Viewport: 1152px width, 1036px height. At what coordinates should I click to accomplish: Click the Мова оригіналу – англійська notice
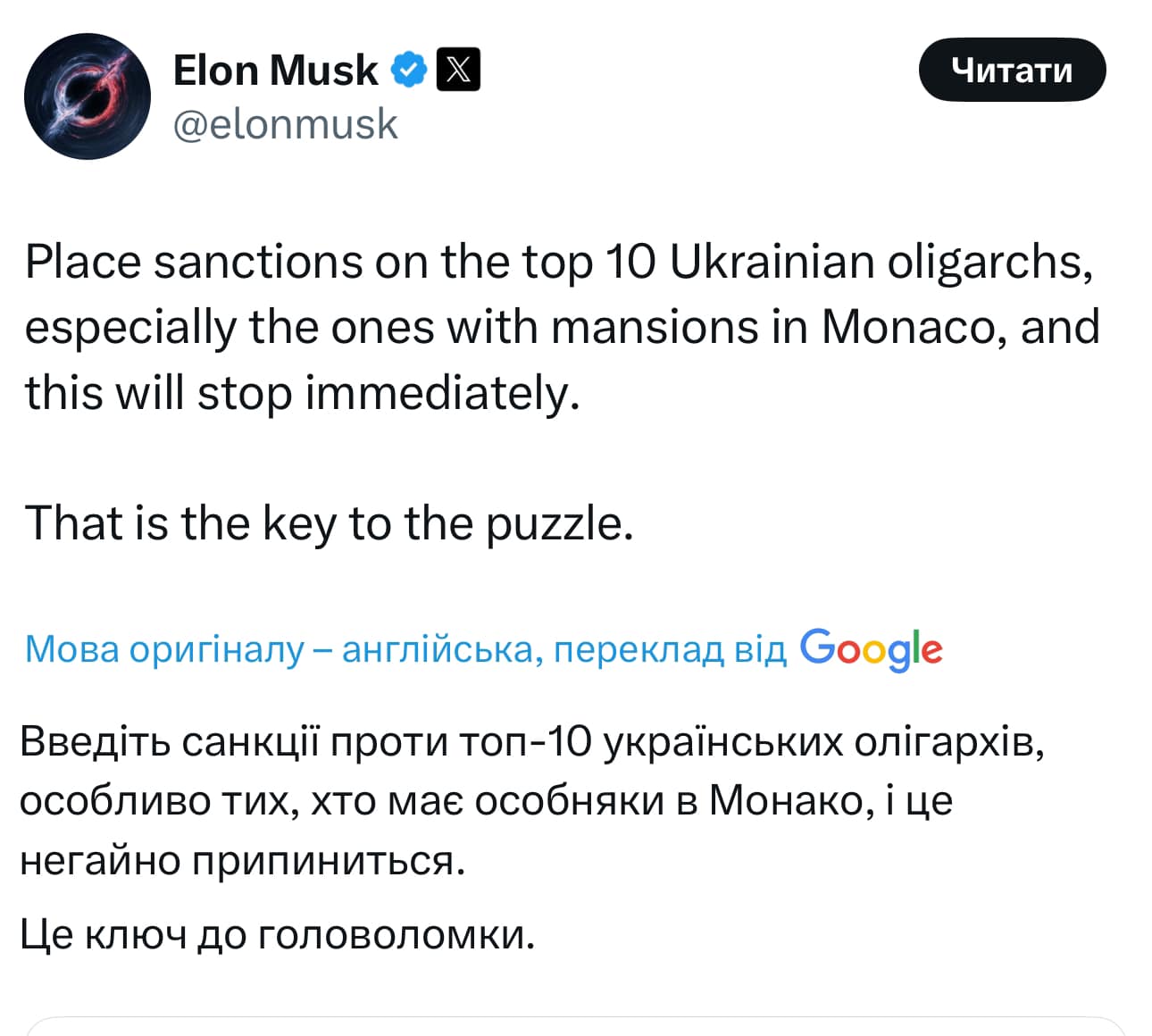pos(405,649)
